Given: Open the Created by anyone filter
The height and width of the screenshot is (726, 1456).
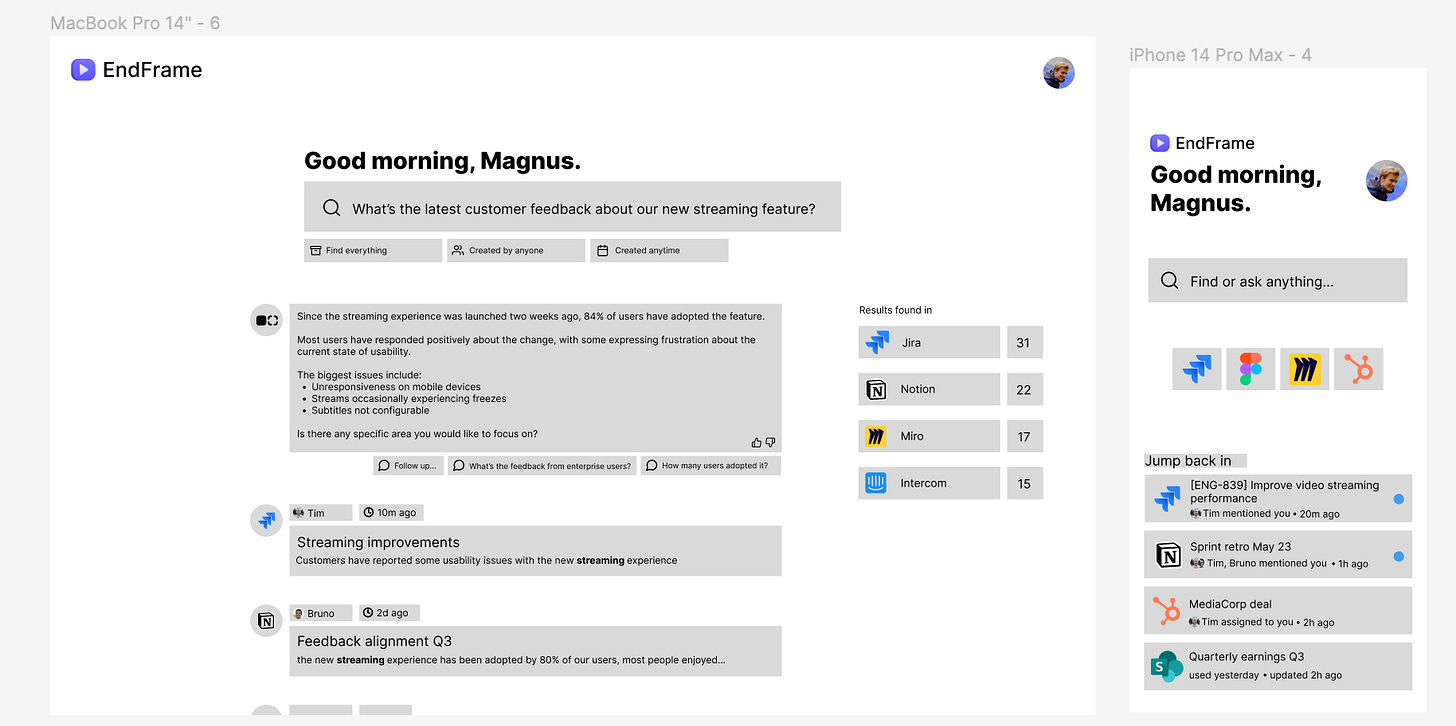Looking at the screenshot, I should click(x=516, y=250).
